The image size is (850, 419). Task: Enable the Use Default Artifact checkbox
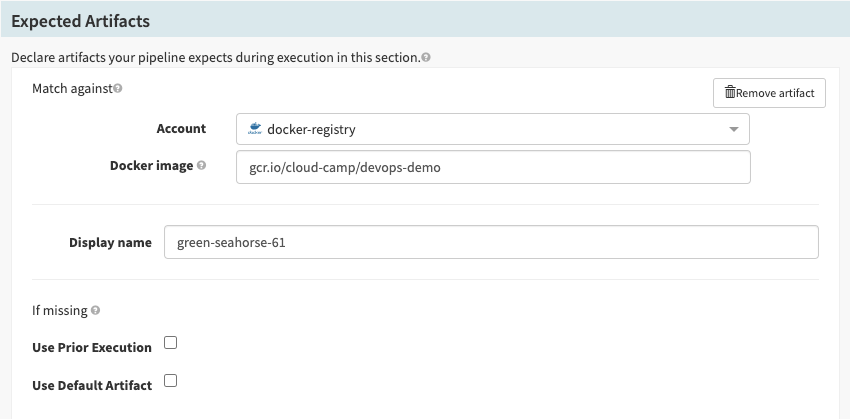(x=170, y=380)
